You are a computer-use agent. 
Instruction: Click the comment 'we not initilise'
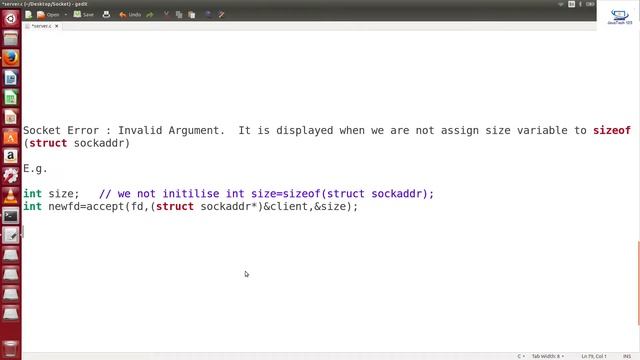169,194
